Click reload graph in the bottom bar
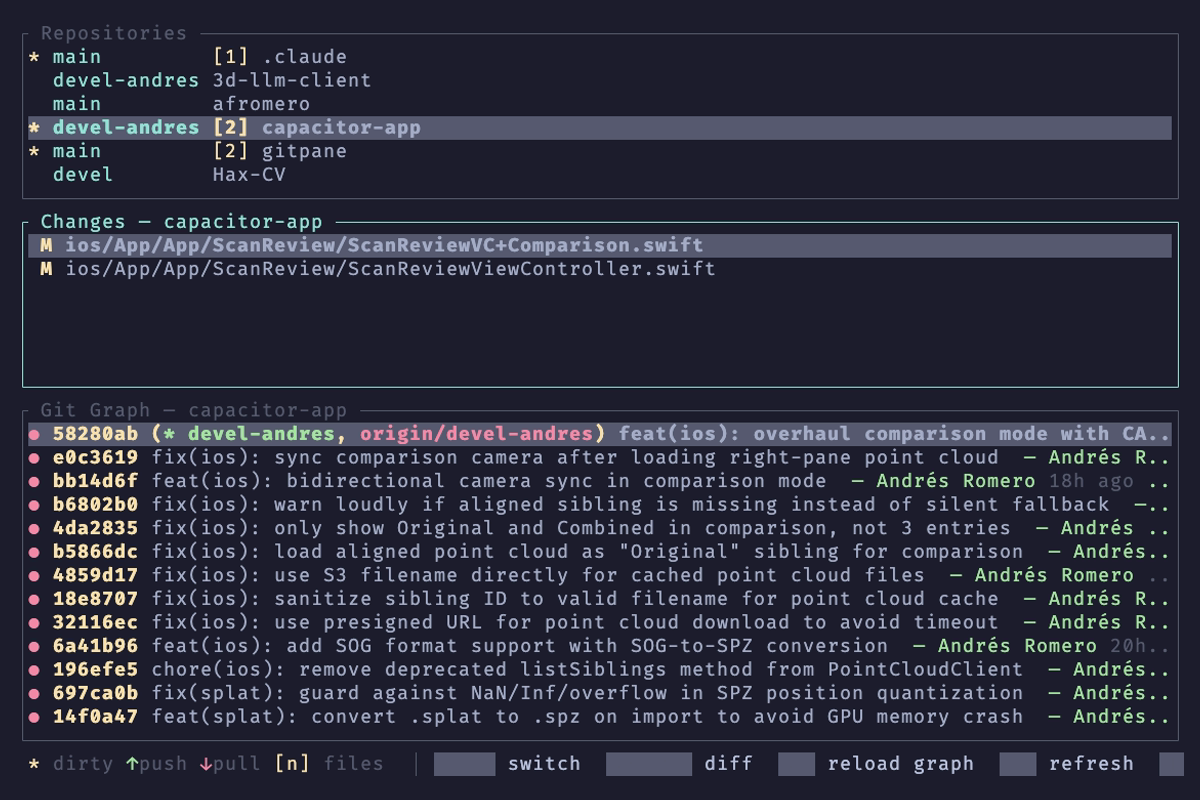Image resolution: width=1200 pixels, height=800 pixels. point(900,764)
